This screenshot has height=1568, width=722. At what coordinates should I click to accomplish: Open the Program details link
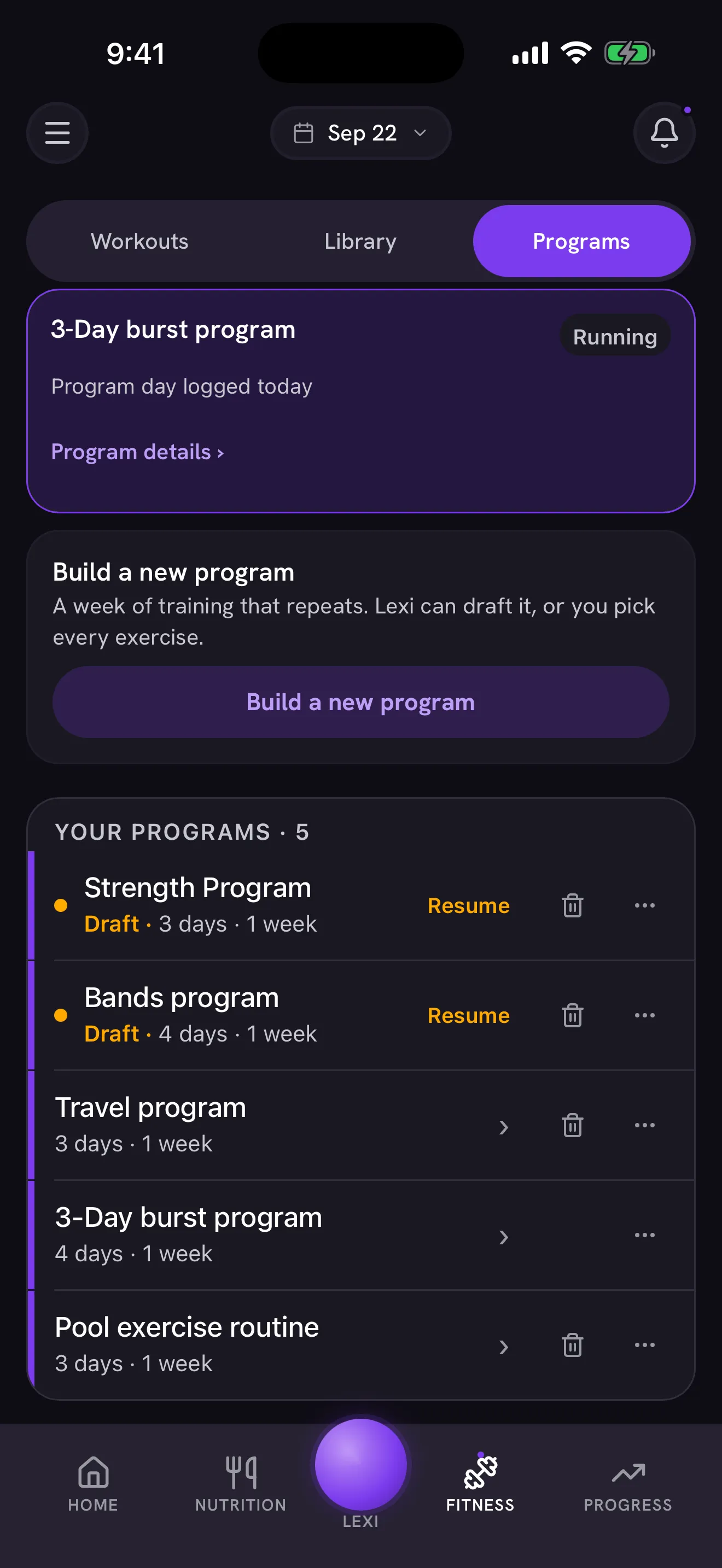pos(138,452)
